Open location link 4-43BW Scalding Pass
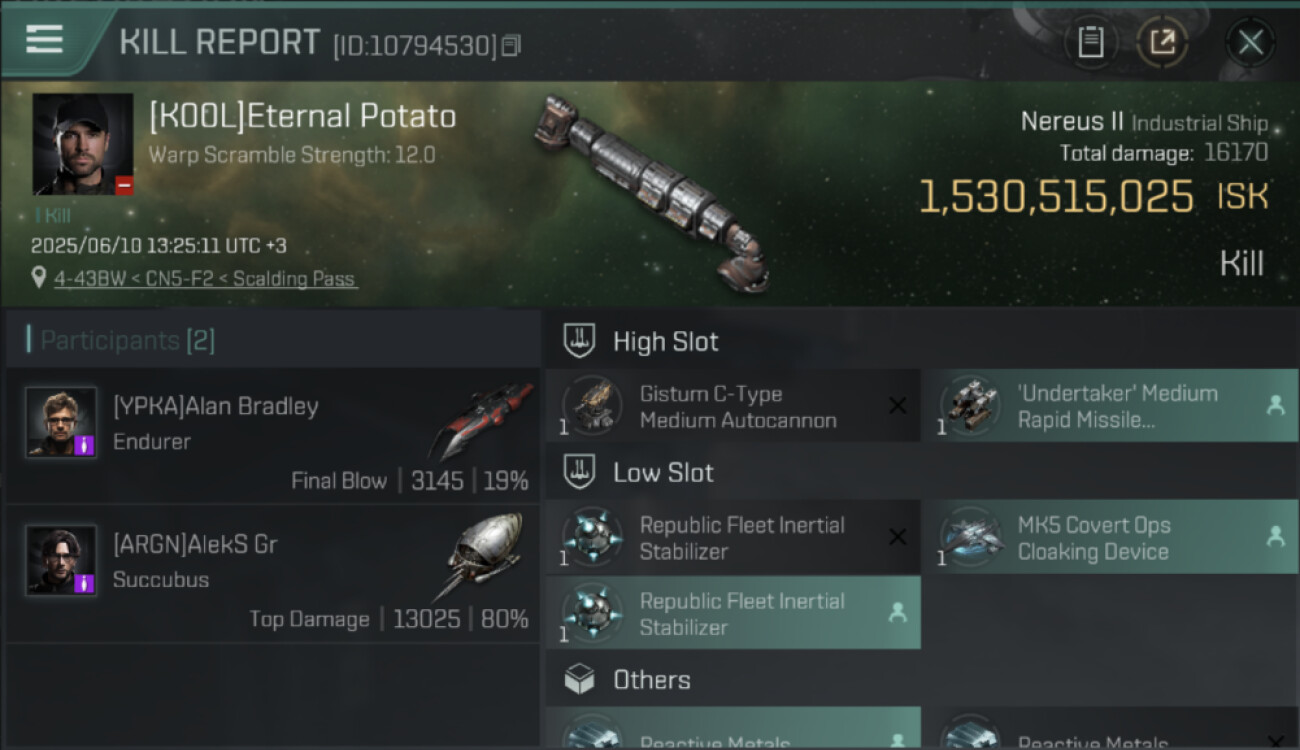Viewport: 1300px width, 750px height. pyautogui.click(x=205, y=279)
